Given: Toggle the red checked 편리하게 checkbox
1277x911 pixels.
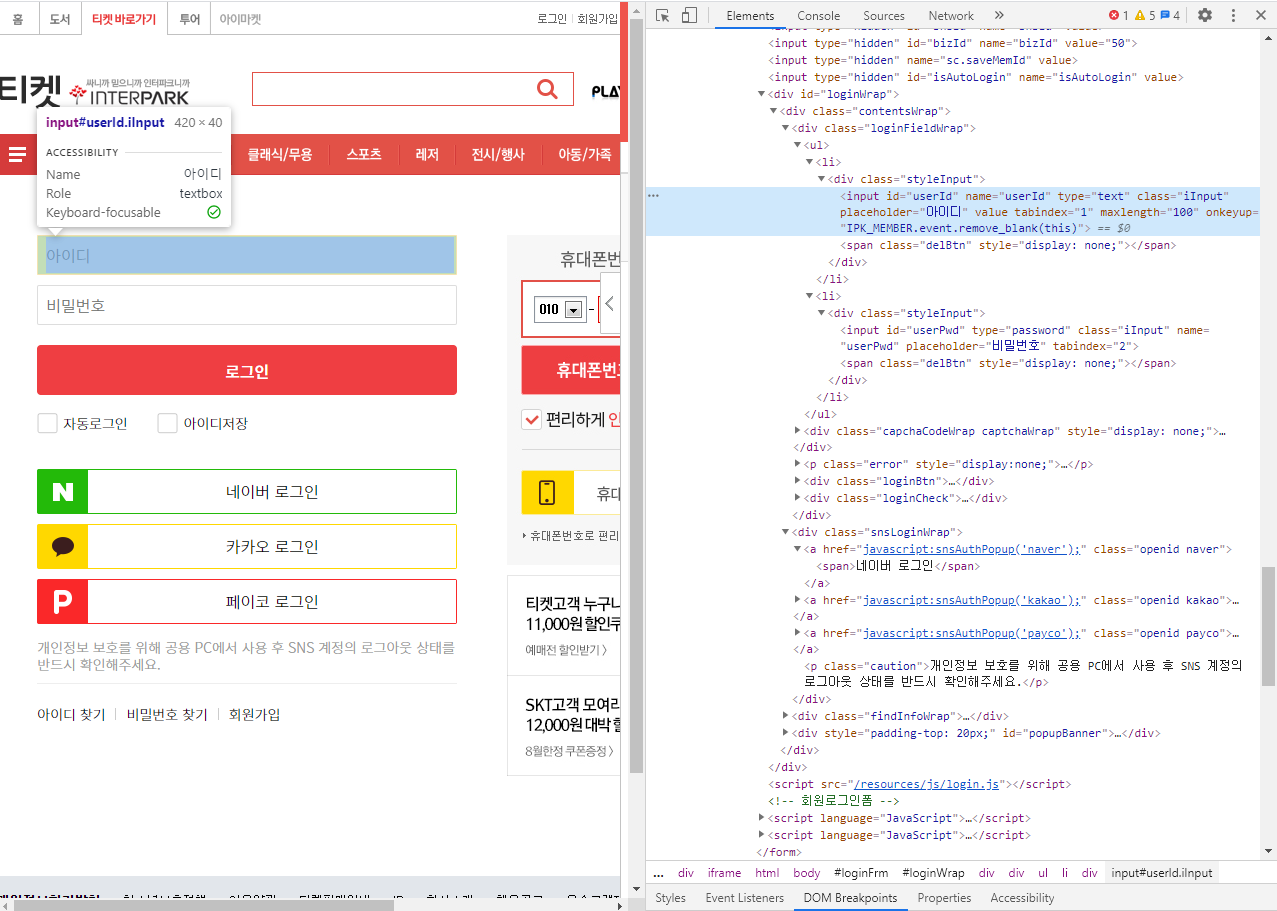Looking at the screenshot, I should [531, 420].
